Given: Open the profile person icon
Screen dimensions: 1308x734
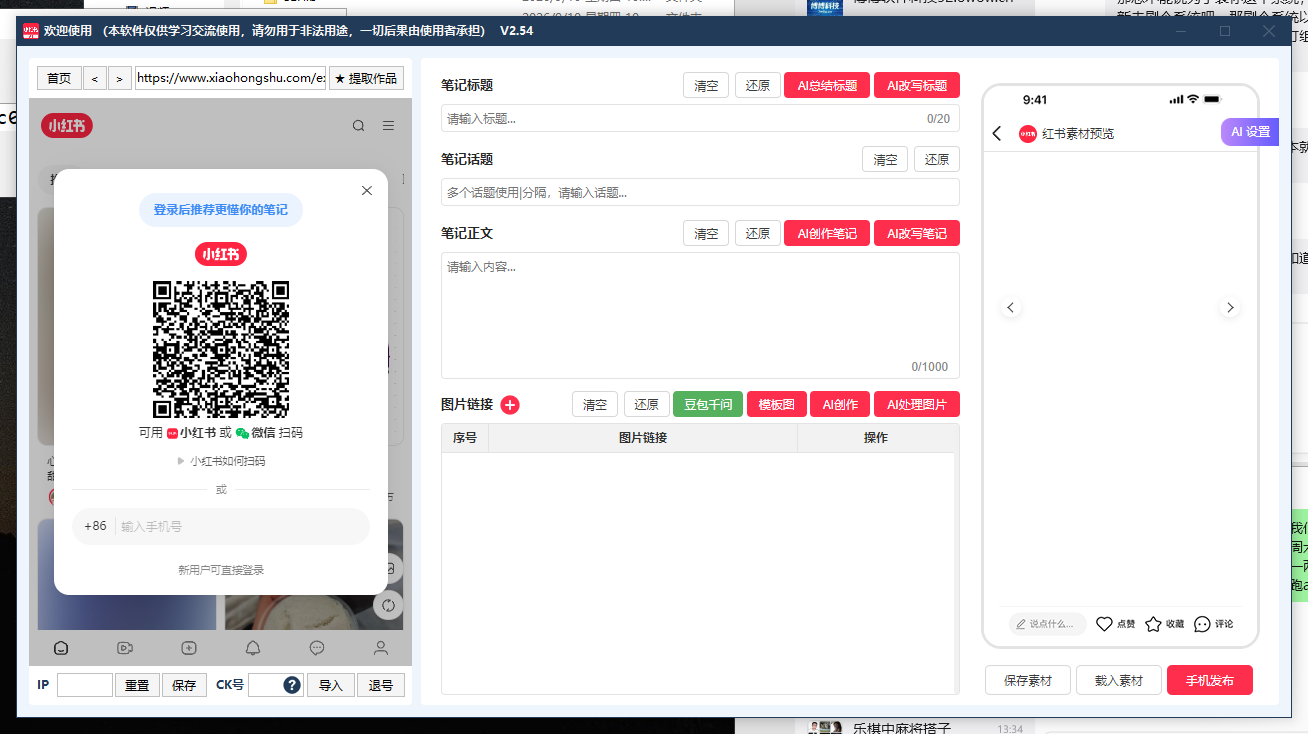Looking at the screenshot, I should click(x=381, y=648).
